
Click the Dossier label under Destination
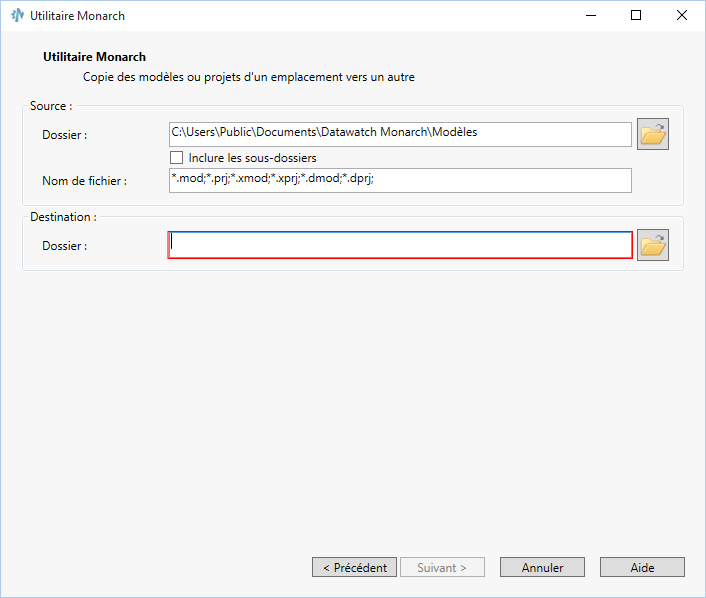[64, 246]
